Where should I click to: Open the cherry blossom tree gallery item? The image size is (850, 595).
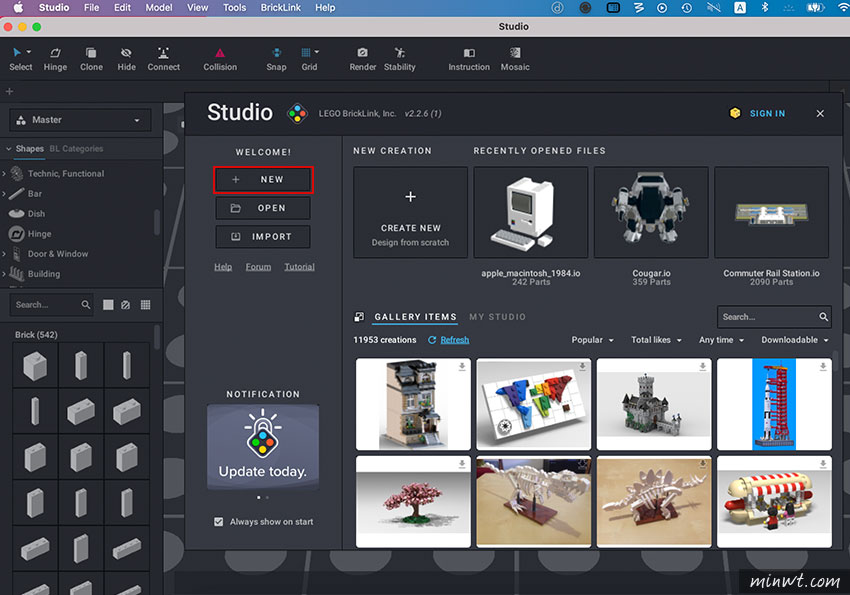[x=413, y=502]
